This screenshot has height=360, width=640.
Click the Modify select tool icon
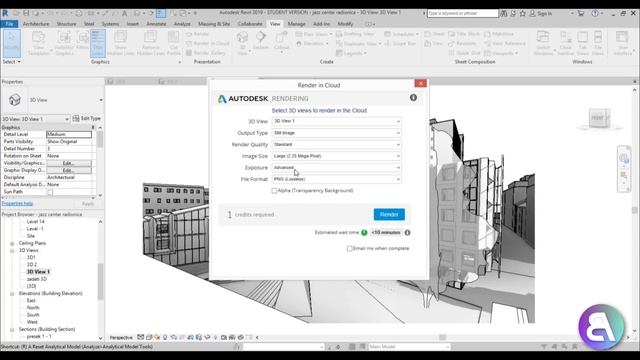pos(11,43)
